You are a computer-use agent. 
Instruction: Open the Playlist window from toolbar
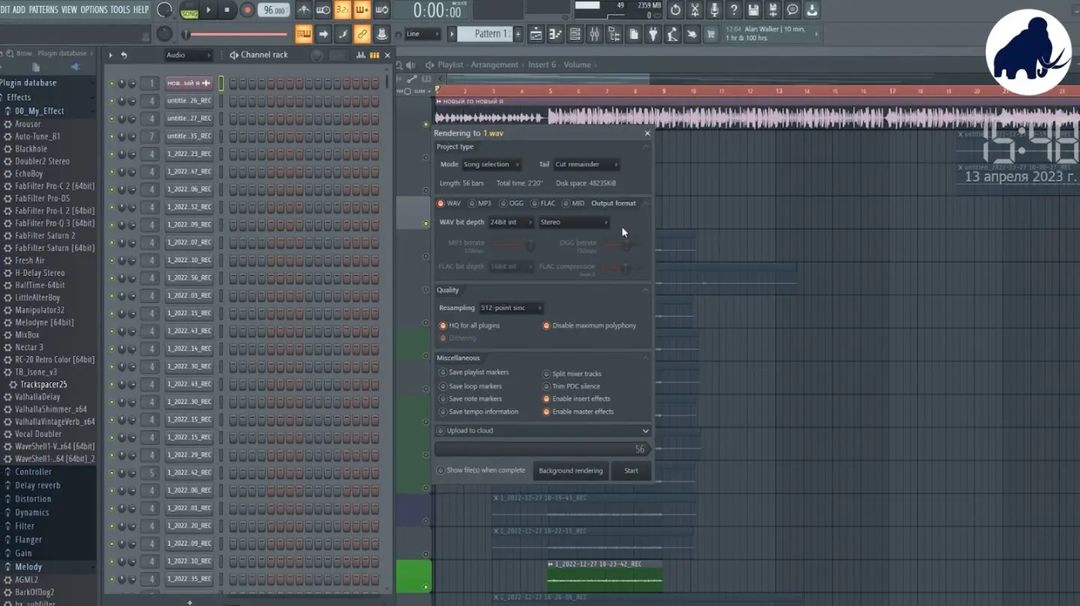(536, 34)
